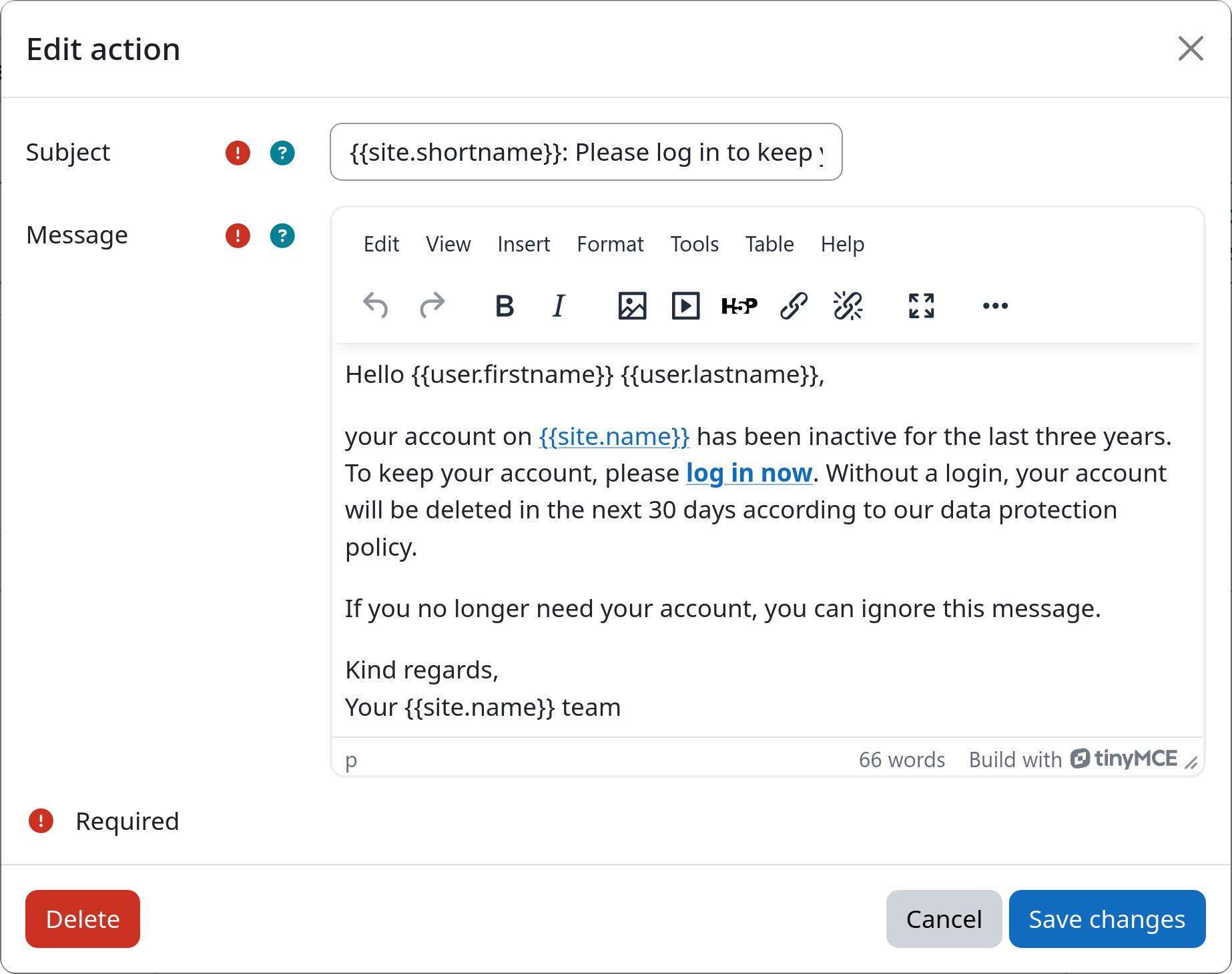Click 'Hello {{user.firstname}}' greeting line
The image size is (1232, 974).
(x=585, y=375)
